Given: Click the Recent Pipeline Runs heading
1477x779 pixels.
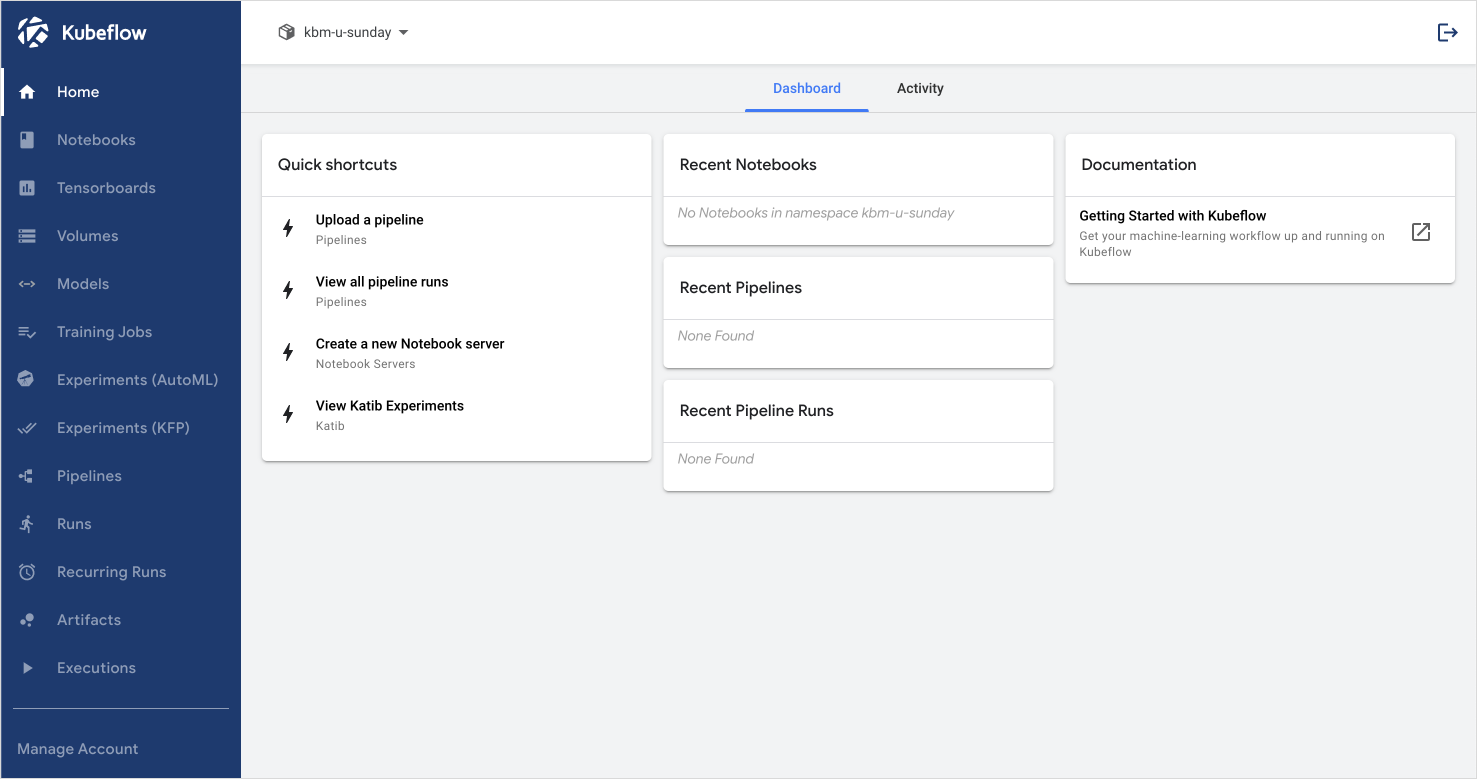Looking at the screenshot, I should point(757,410).
